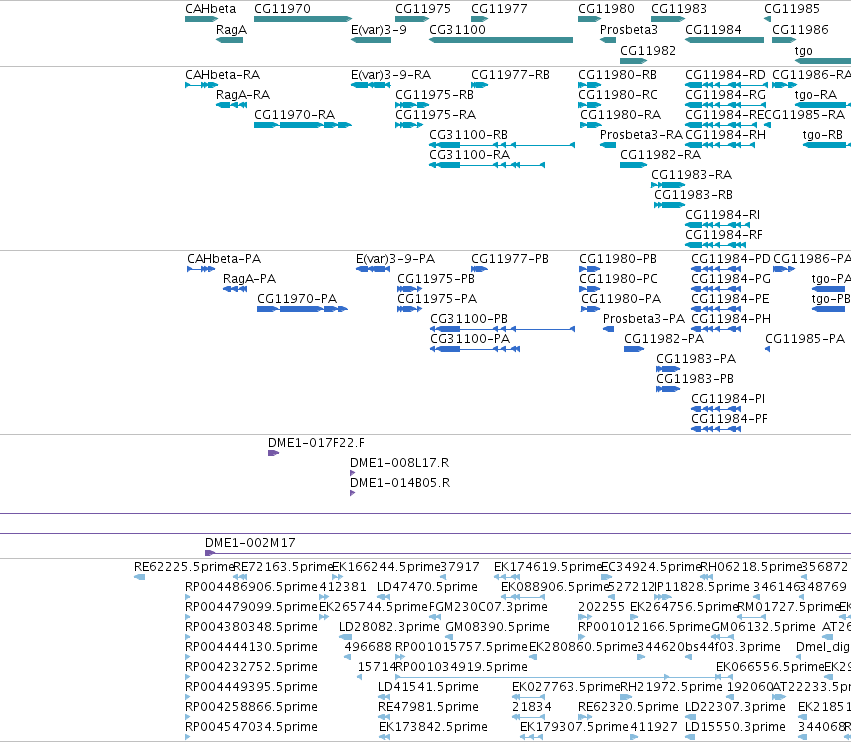Select the CG11975-PB protein label
The image size is (851, 742).
coord(436,278)
